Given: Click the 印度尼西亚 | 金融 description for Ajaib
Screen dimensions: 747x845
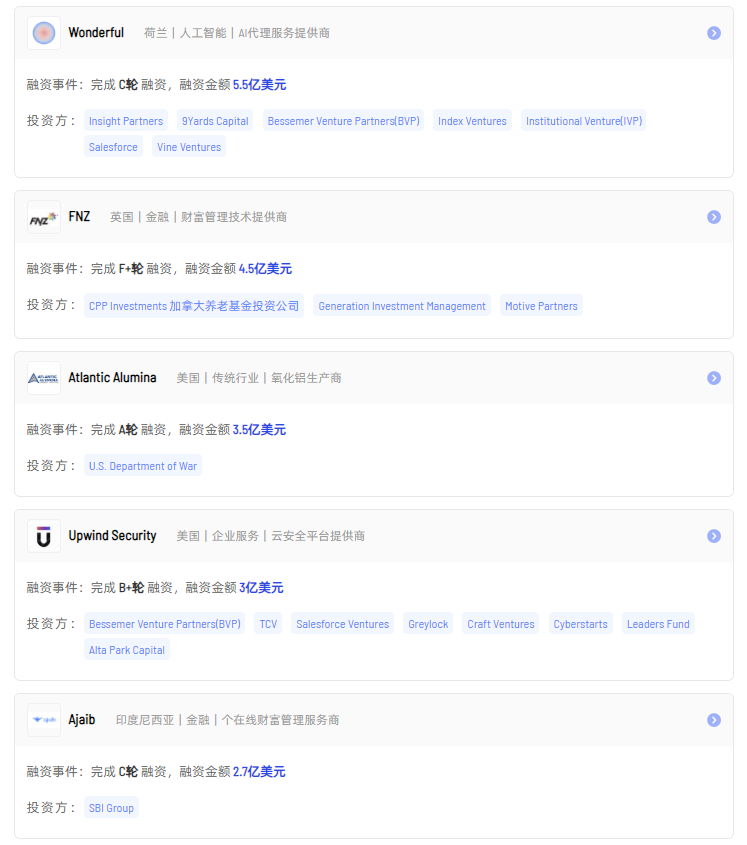Looking at the screenshot, I should (x=227, y=720).
